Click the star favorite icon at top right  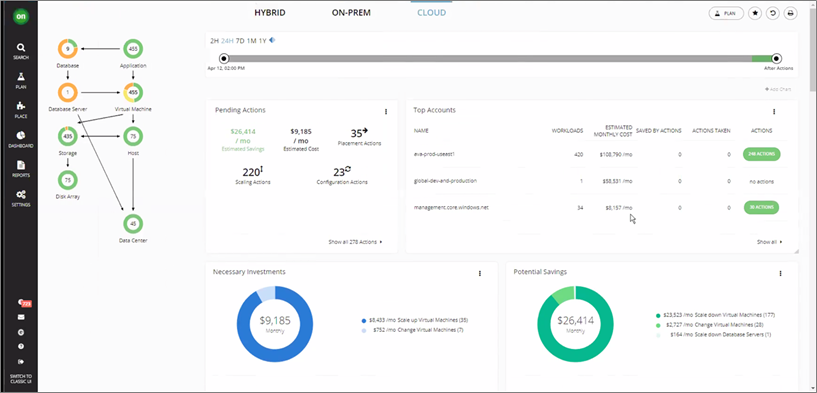coord(754,14)
